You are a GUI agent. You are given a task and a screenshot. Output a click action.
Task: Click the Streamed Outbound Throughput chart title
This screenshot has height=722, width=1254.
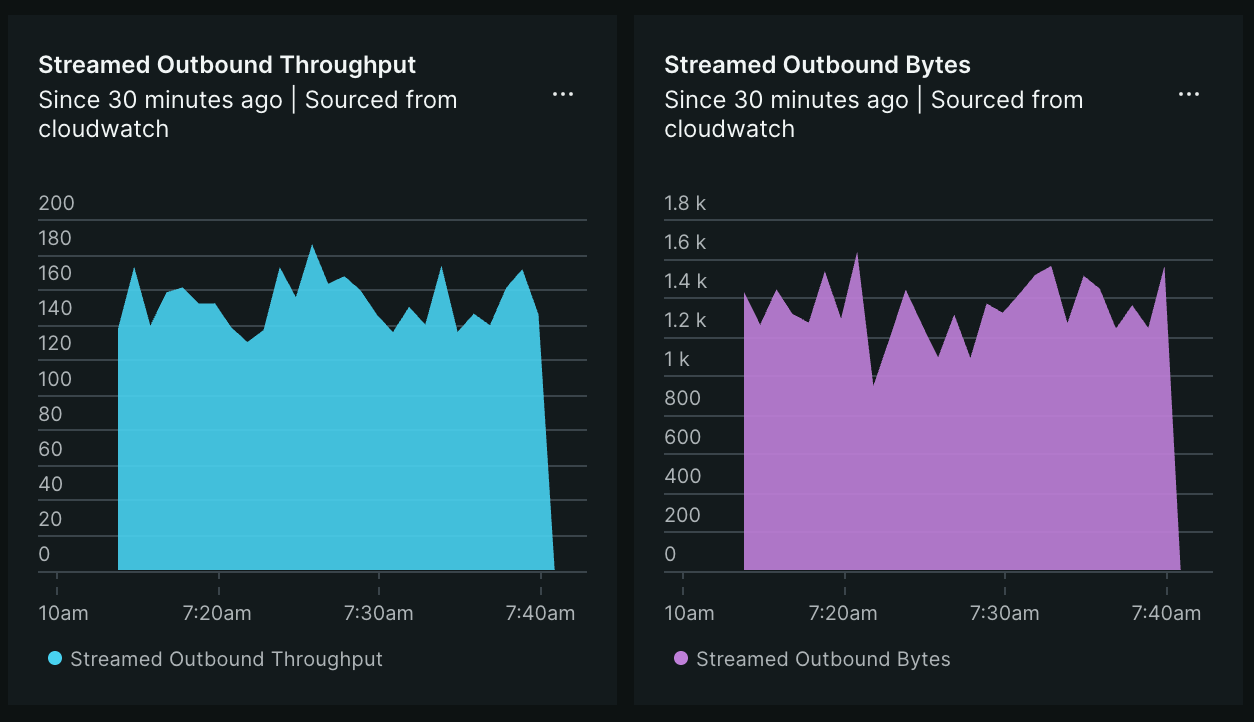[x=227, y=65]
